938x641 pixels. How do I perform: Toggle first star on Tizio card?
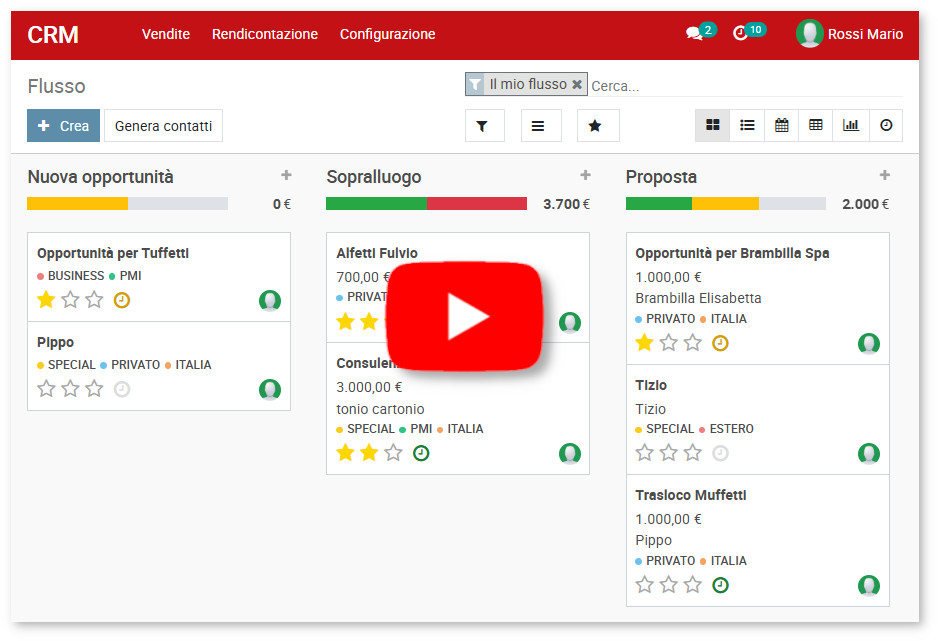[644, 453]
